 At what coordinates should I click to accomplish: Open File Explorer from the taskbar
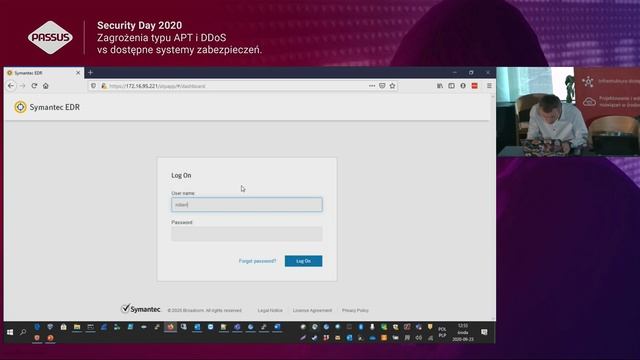(77, 327)
